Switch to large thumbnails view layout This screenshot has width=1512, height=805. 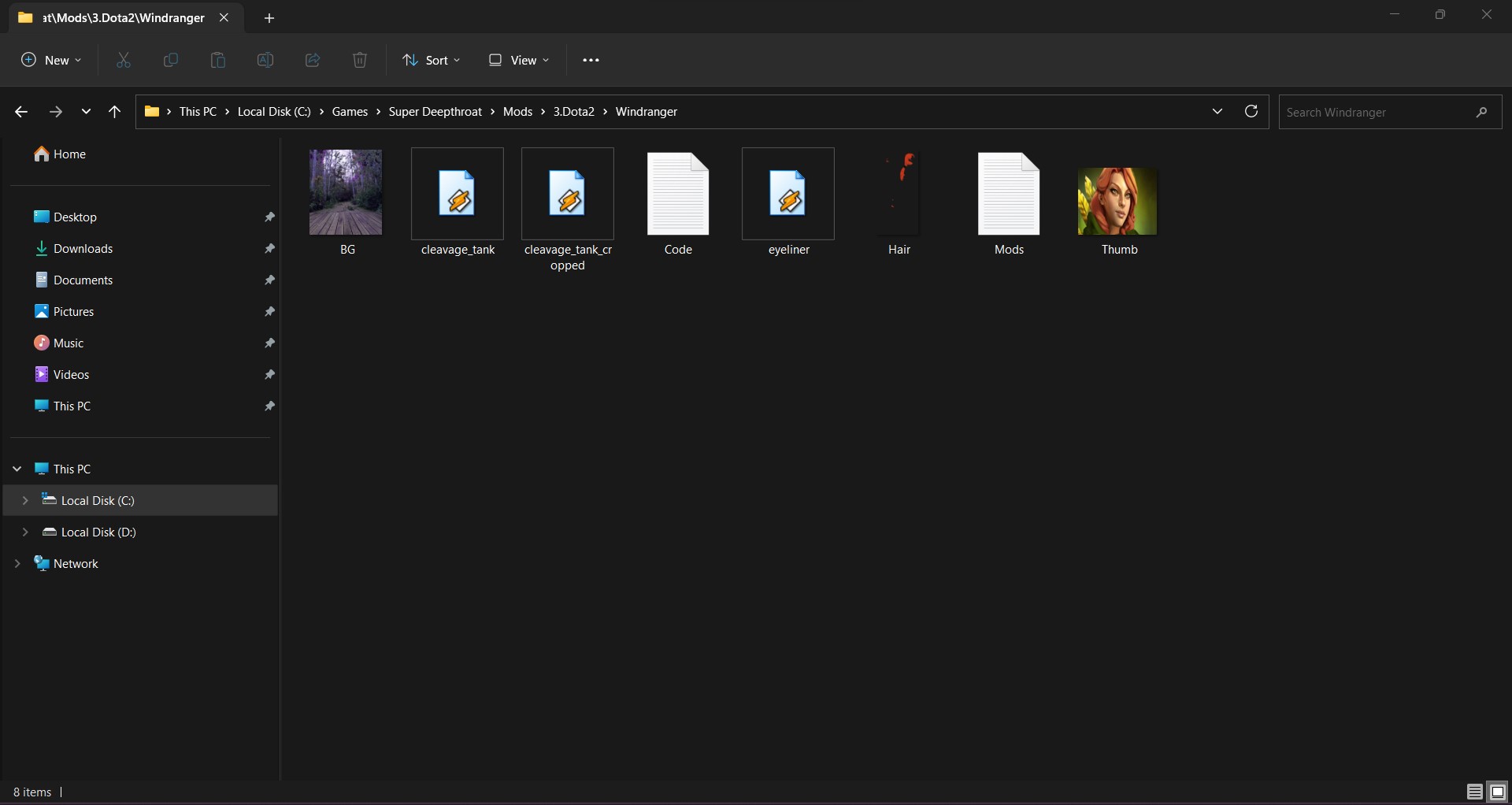[1497, 792]
